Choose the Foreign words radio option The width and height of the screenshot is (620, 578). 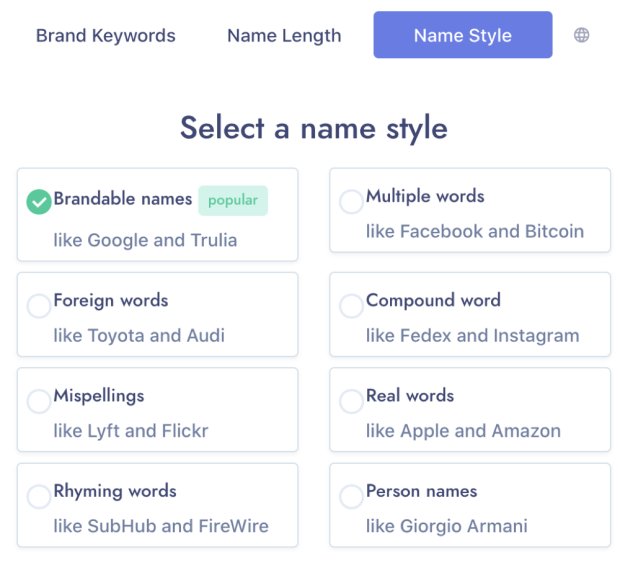38,306
